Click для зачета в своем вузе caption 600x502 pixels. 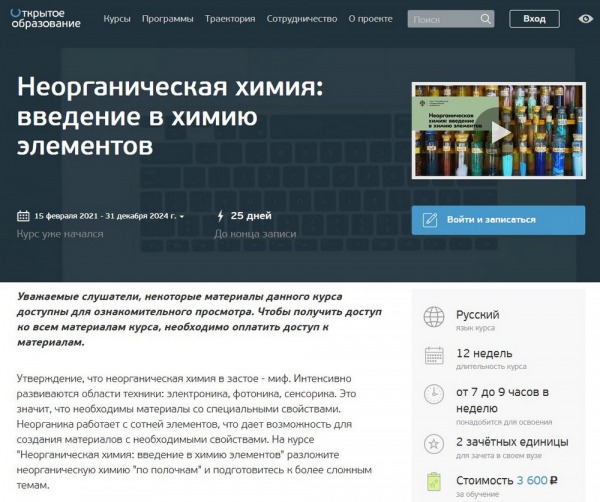[499, 456]
